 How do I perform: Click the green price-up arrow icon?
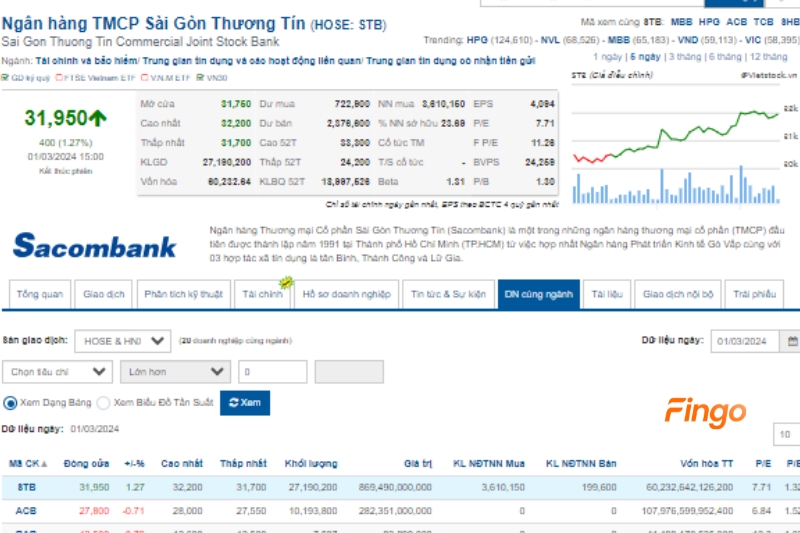(98, 118)
